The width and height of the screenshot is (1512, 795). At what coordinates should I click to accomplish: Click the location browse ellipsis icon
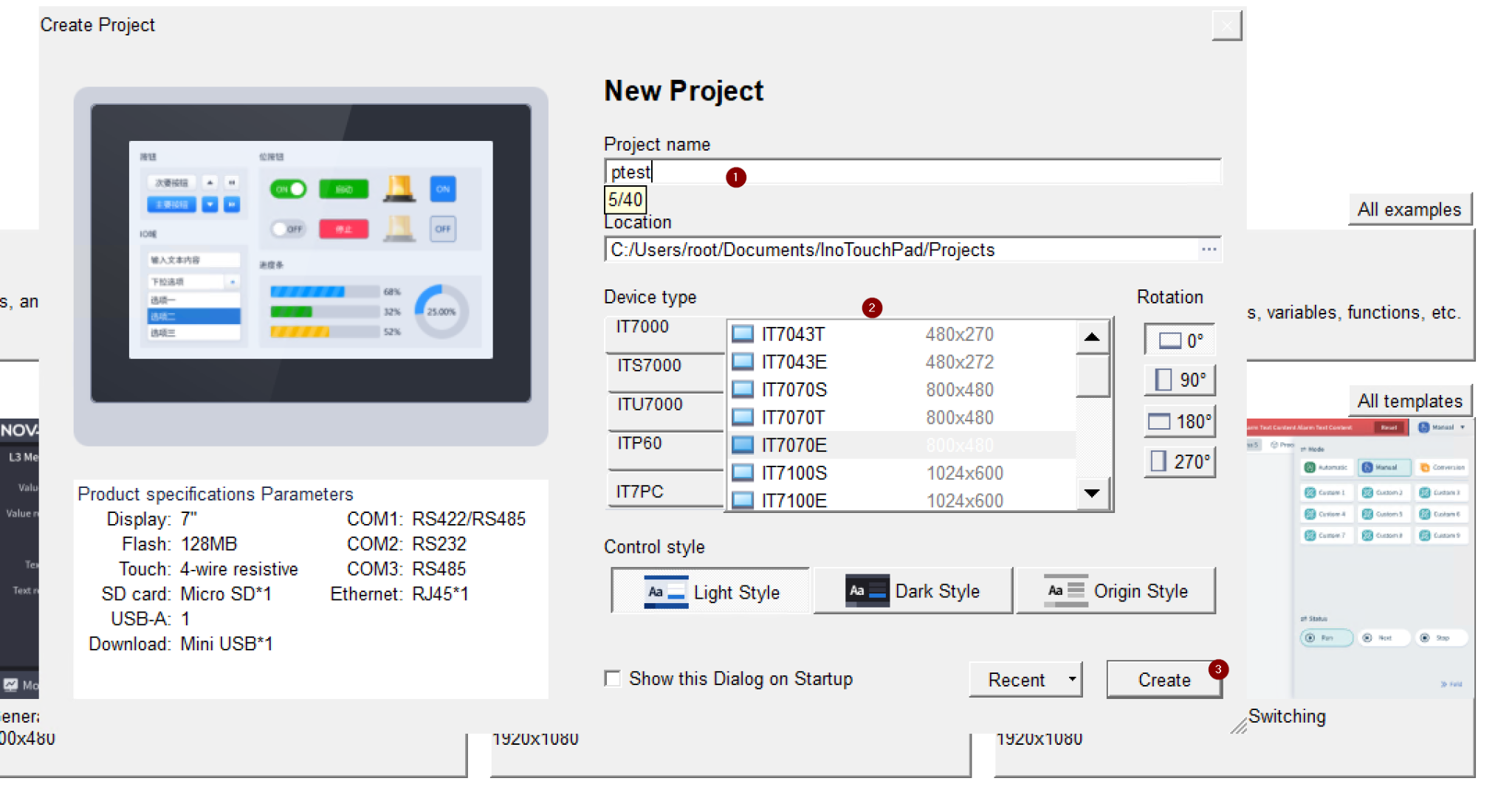pos(1209,250)
